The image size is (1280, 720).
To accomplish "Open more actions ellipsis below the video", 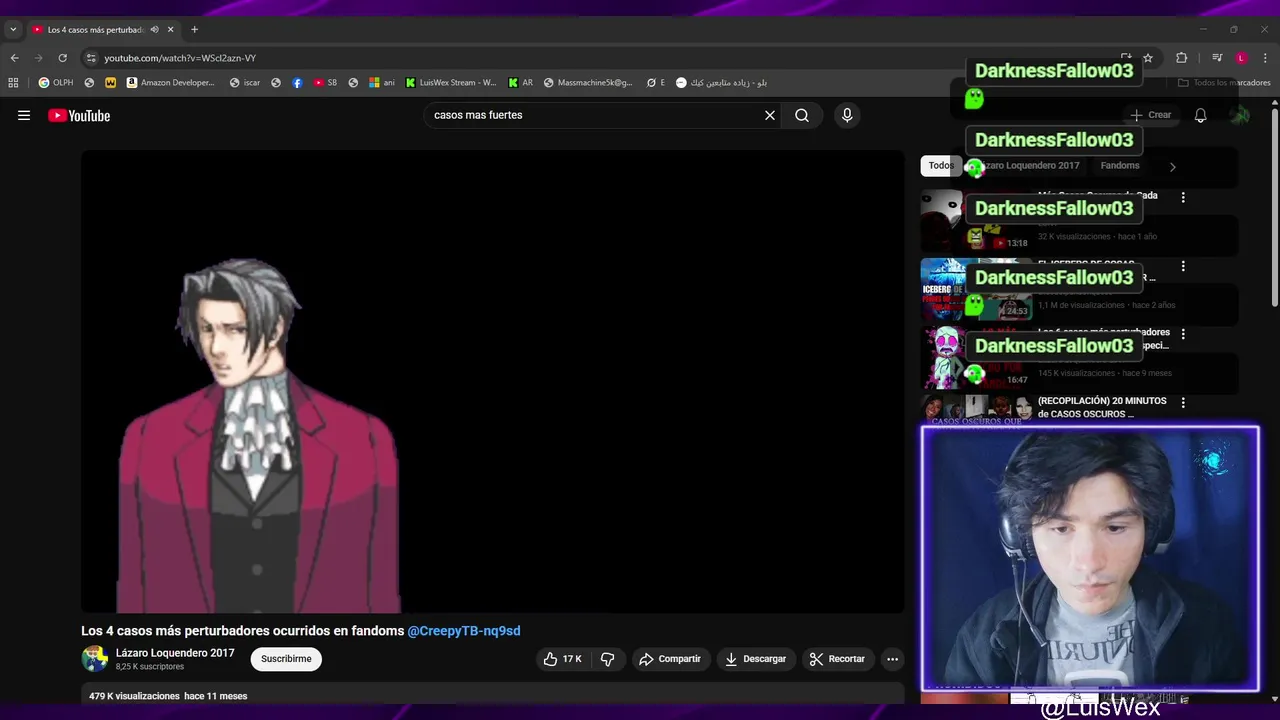I will pyautogui.click(x=892, y=659).
